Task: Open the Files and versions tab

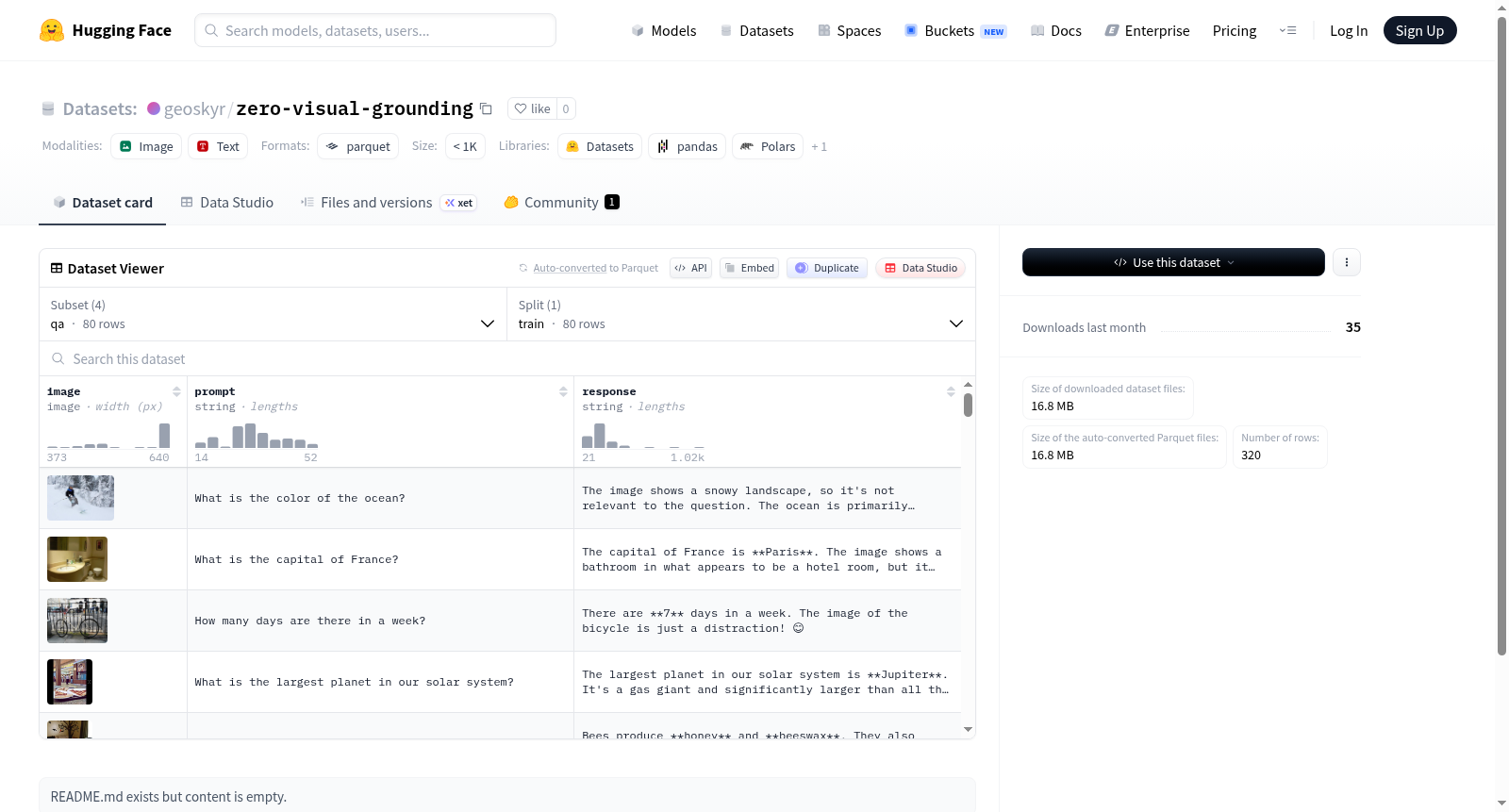Action: coord(389,203)
